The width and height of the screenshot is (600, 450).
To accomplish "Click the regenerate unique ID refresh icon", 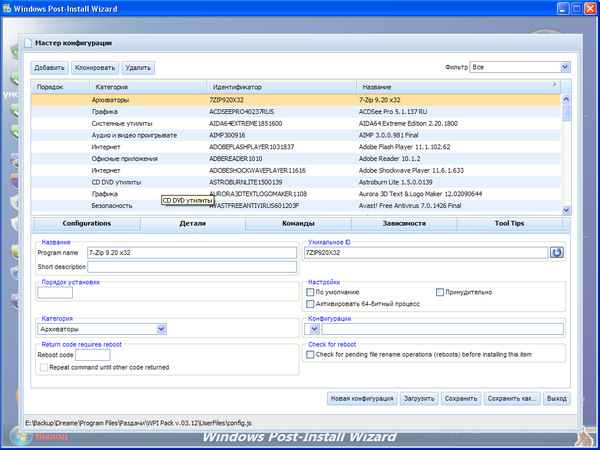I will [x=557, y=253].
